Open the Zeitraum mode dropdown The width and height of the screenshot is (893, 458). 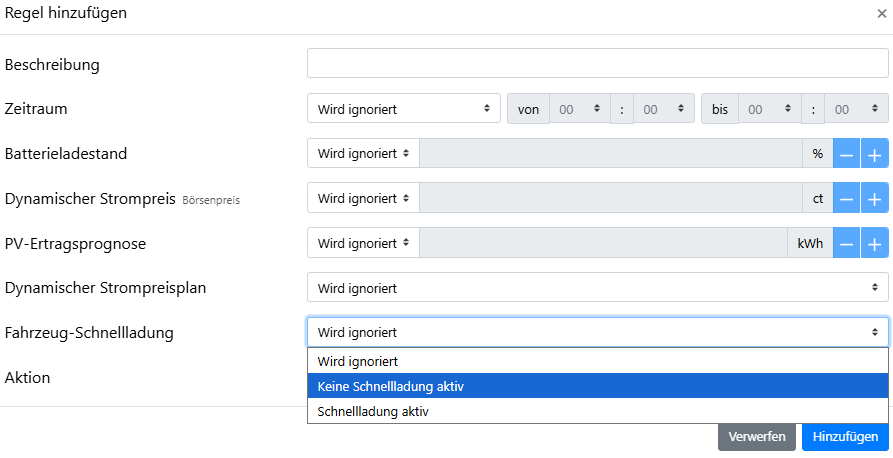point(403,109)
